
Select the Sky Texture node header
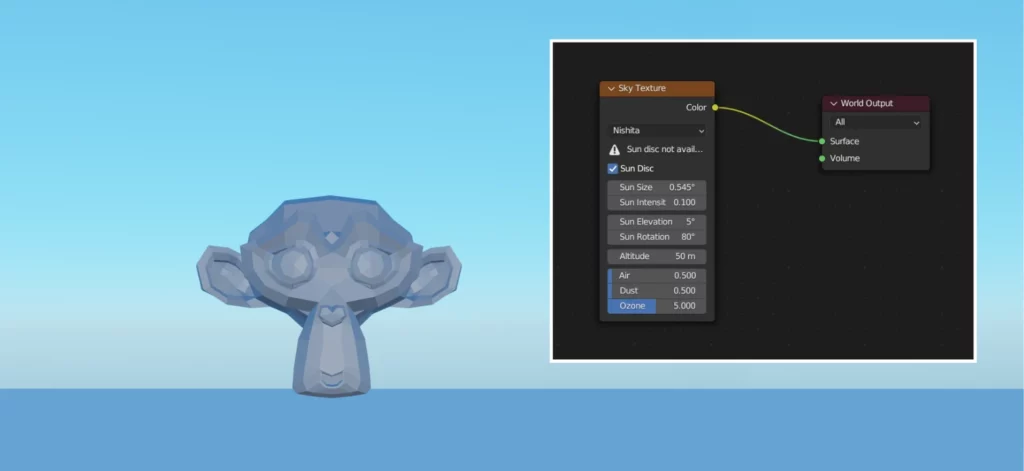click(x=657, y=89)
